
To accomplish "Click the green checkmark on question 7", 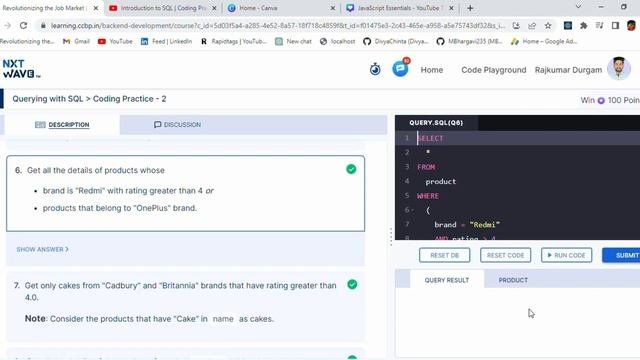I will pos(352,284).
